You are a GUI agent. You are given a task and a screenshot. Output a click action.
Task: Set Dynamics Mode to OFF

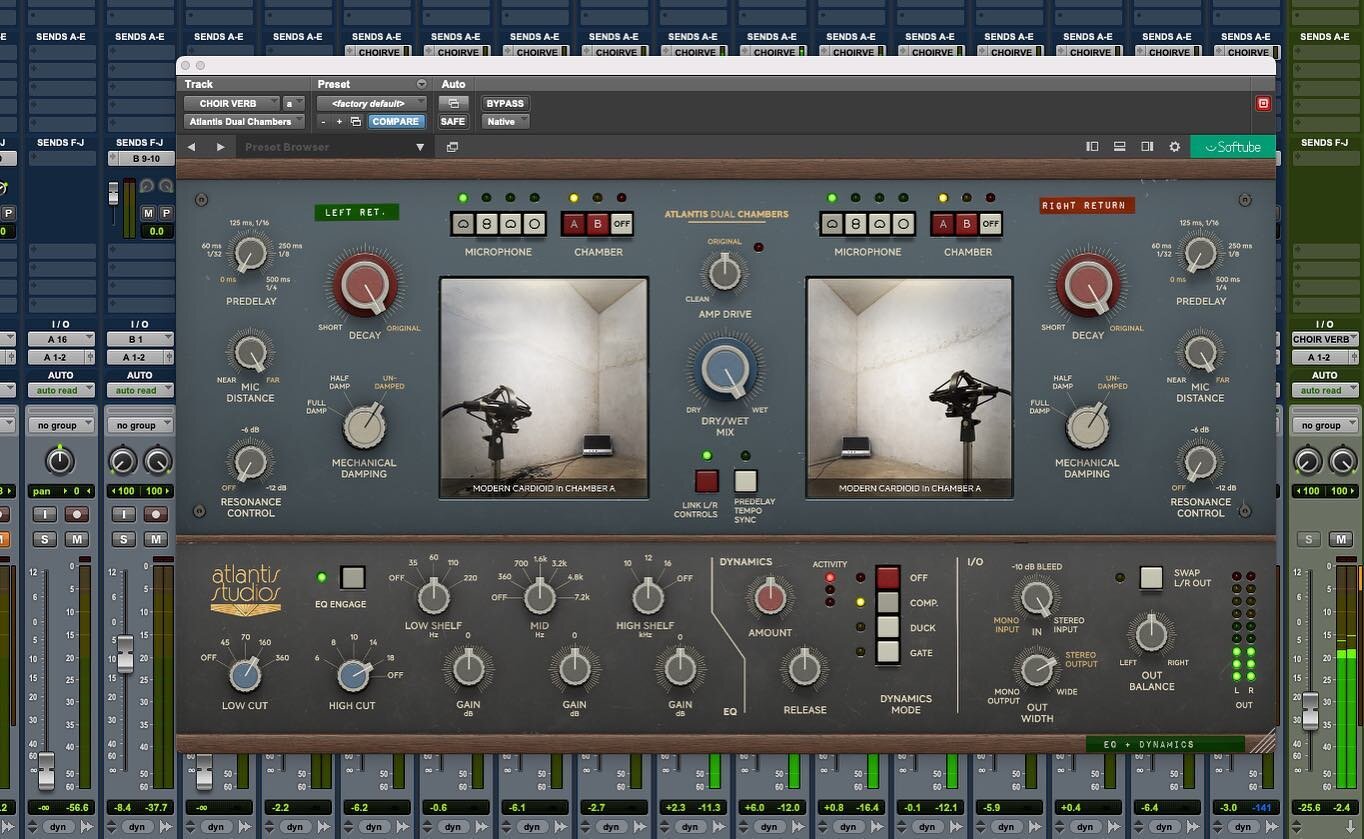click(x=888, y=578)
